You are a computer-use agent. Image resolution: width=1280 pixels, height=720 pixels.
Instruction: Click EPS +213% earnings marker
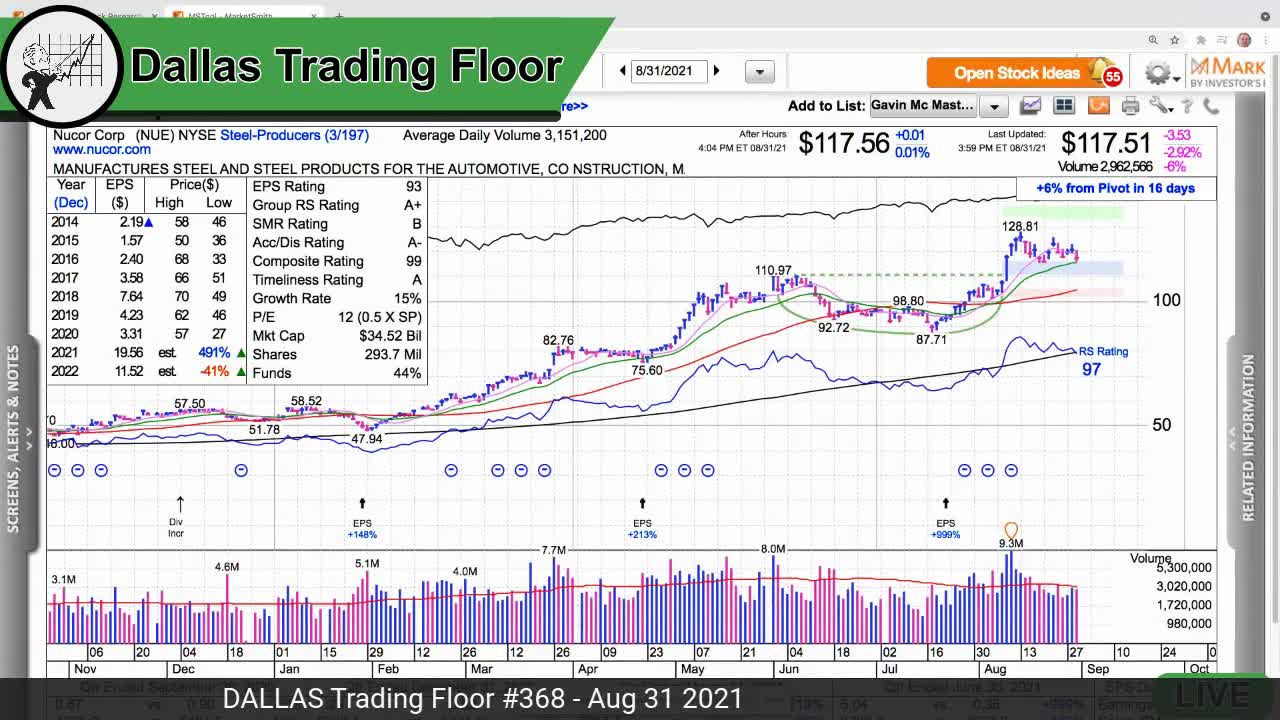pos(642,517)
